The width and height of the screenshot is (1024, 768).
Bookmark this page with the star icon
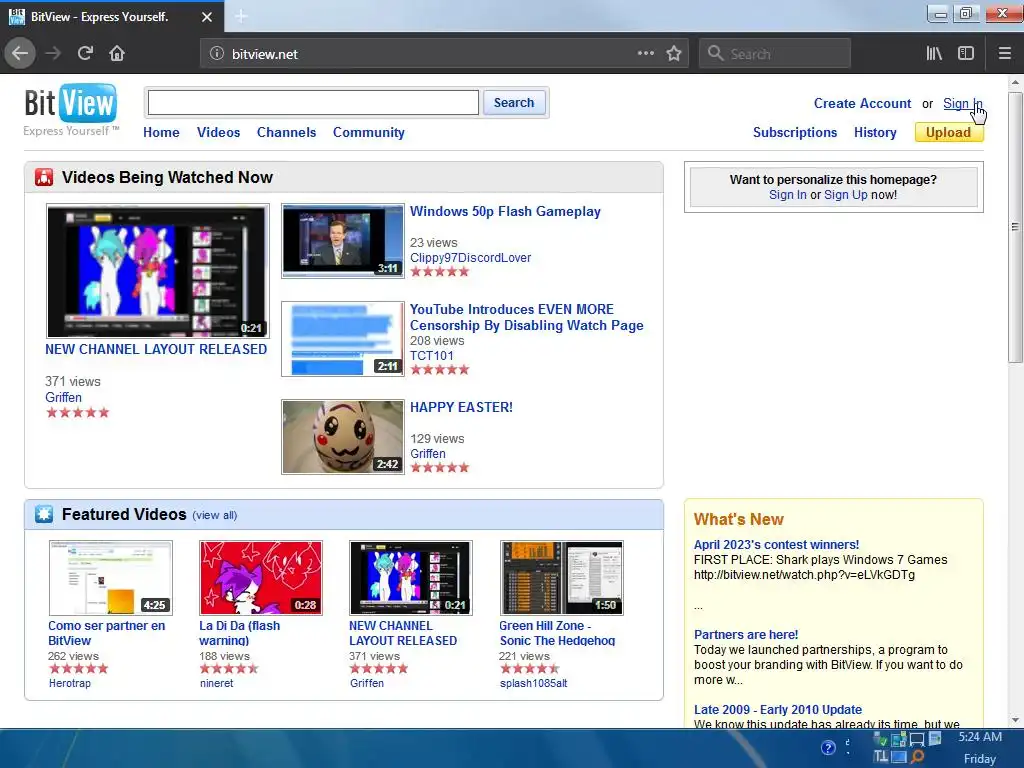coord(674,54)
